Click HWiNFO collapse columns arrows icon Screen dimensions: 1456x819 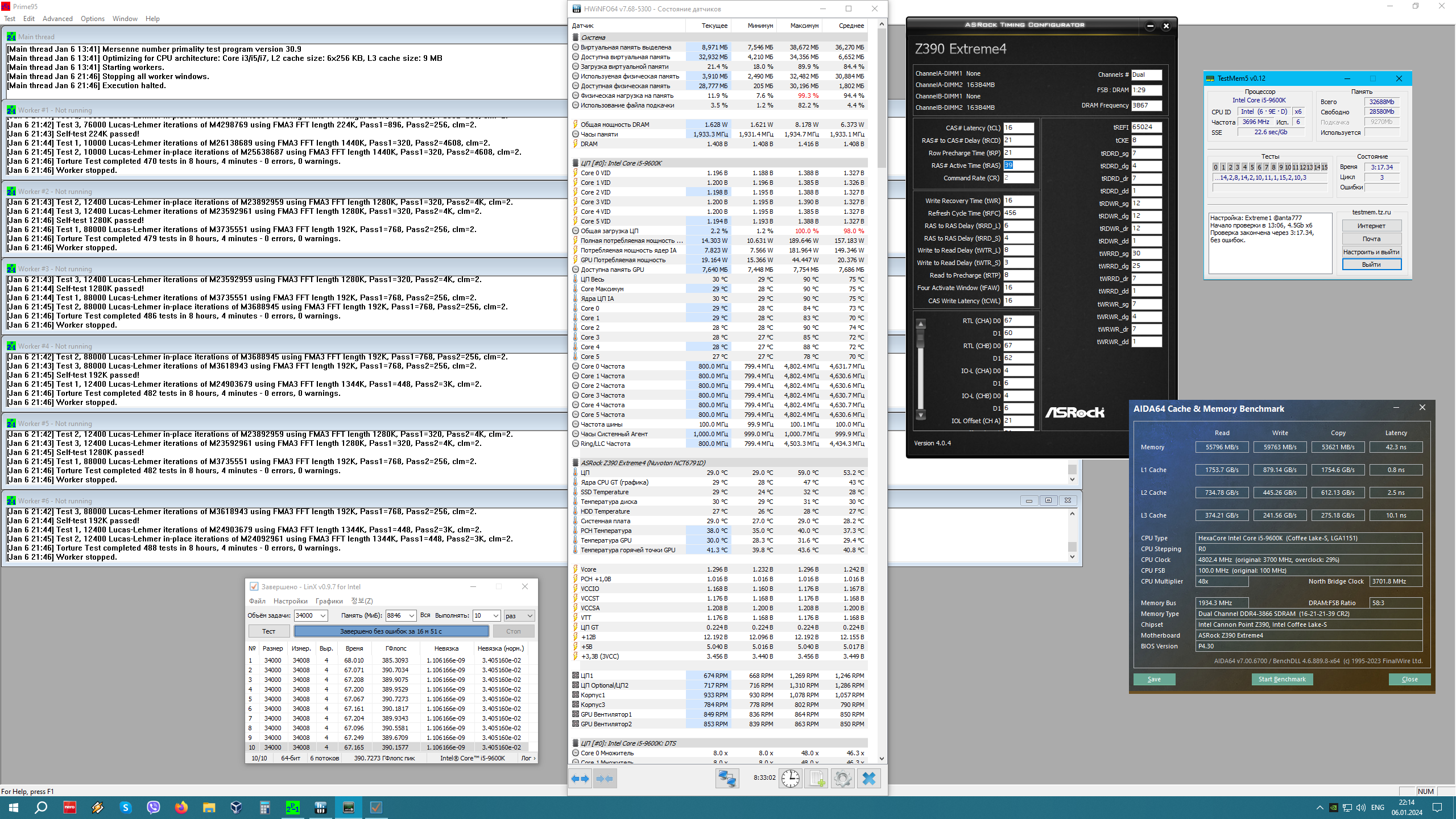click(605, 779)
